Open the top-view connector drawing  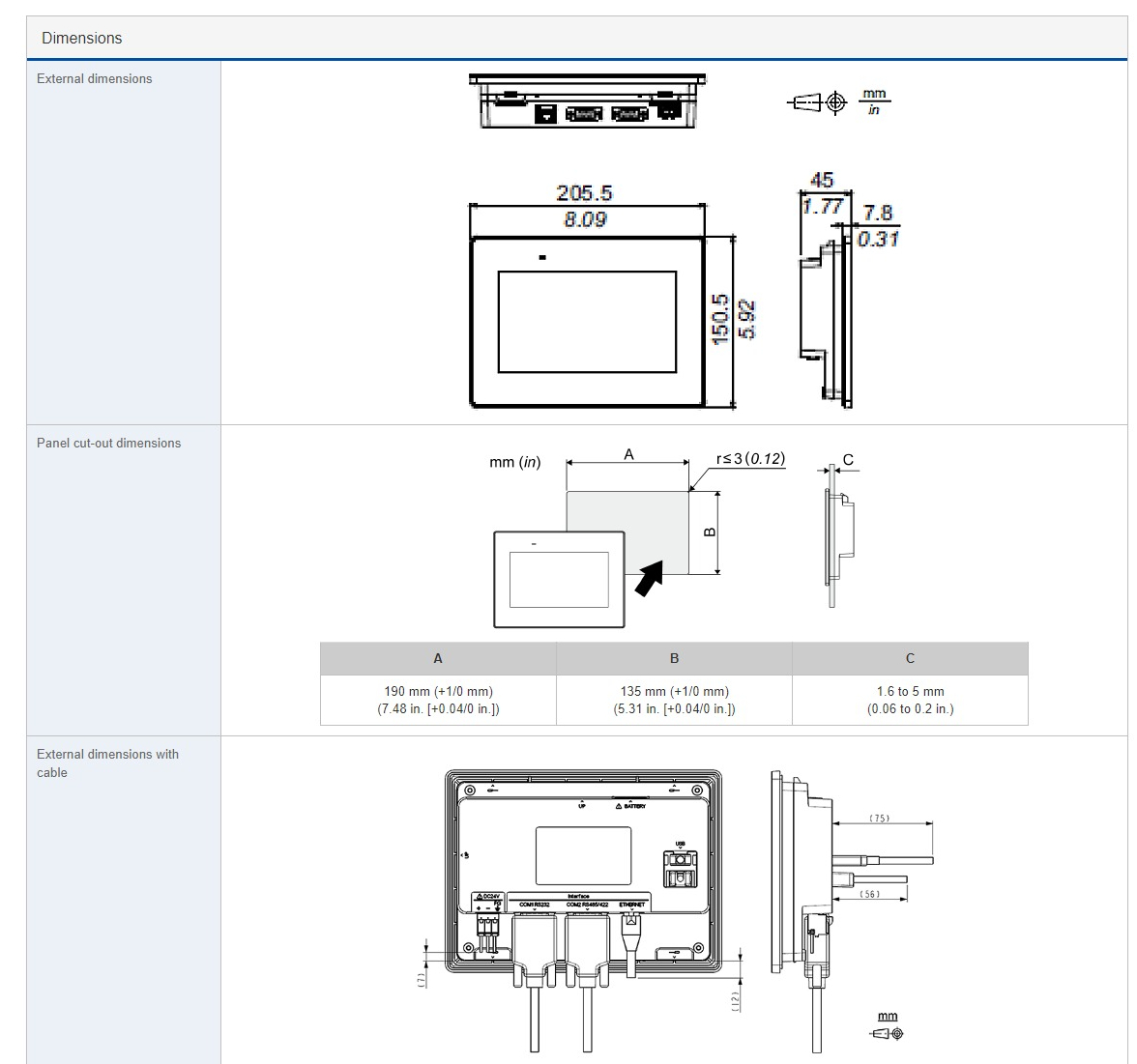pyautogui.click(x=587, y=101)
